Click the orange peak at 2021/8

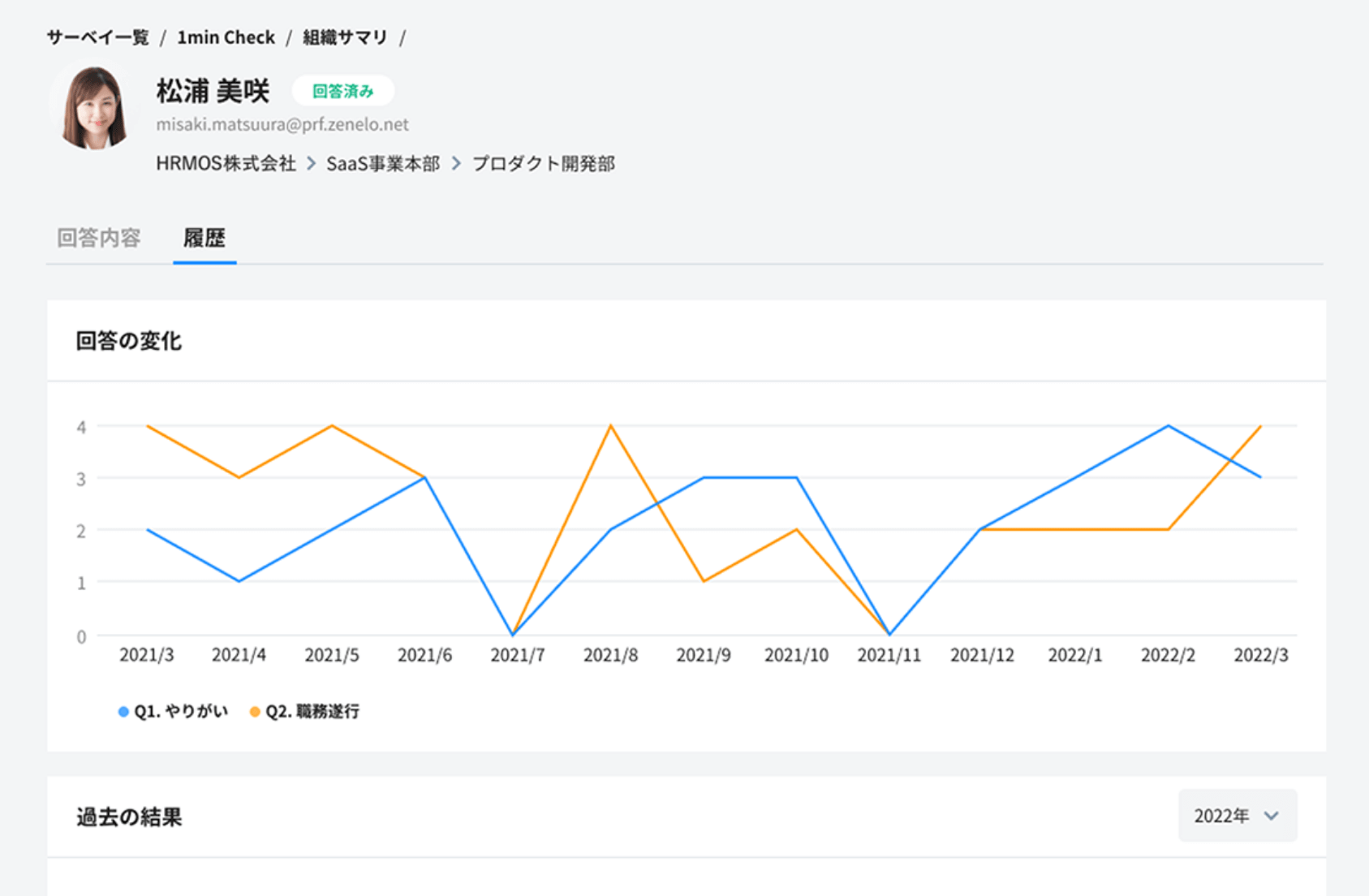(610, 426)
